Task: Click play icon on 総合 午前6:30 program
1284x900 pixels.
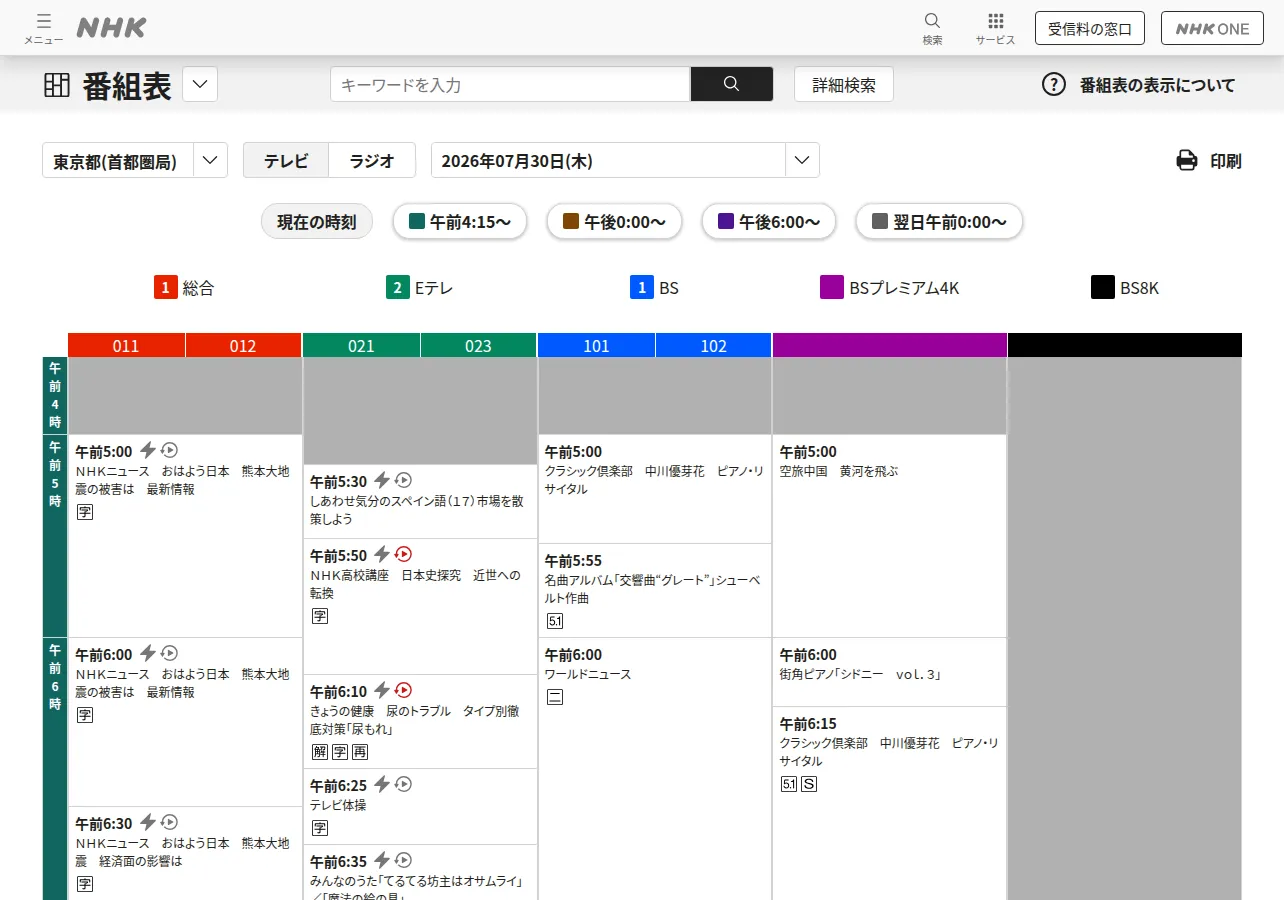Action: [170, 822]
